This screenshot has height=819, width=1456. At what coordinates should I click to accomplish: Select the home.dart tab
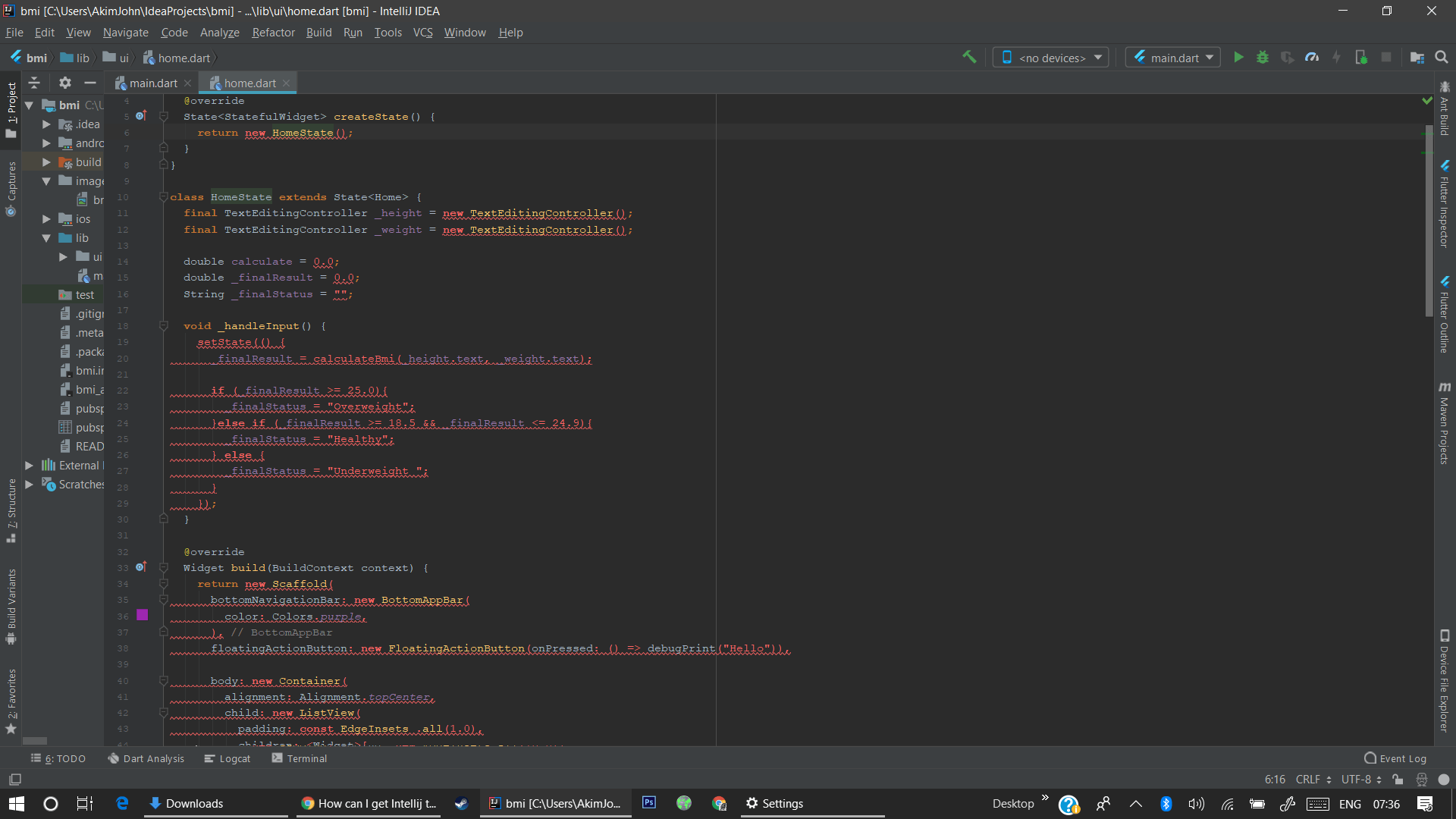[x=247, y=82]
